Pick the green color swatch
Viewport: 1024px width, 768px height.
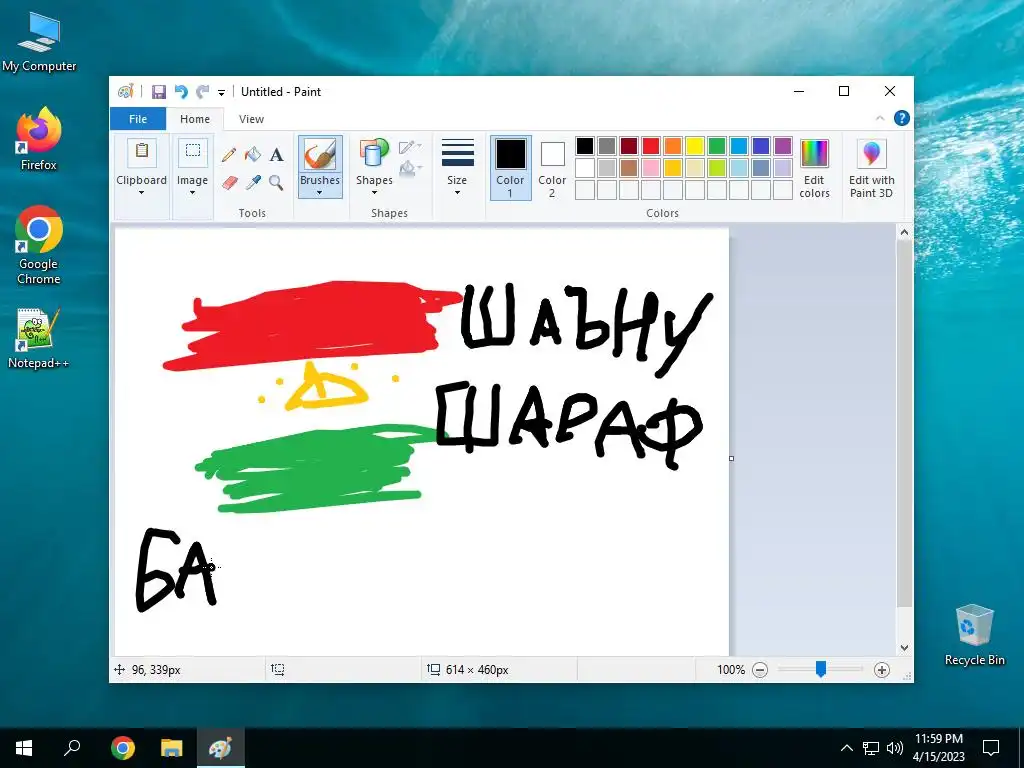coord(716,146)
